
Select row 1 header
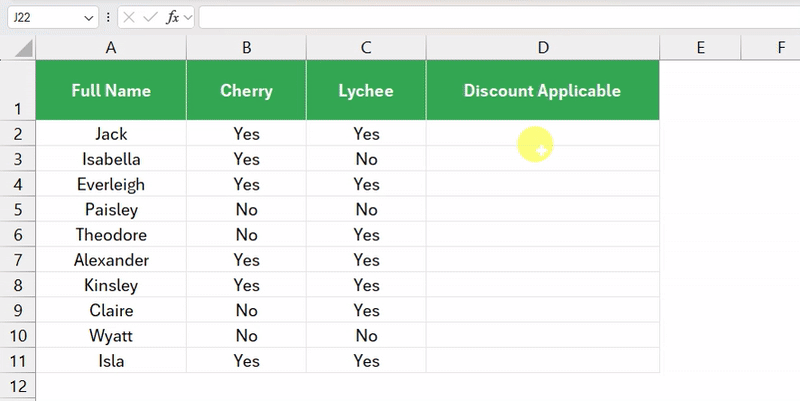pyautogui.click(x=18, y=90)
